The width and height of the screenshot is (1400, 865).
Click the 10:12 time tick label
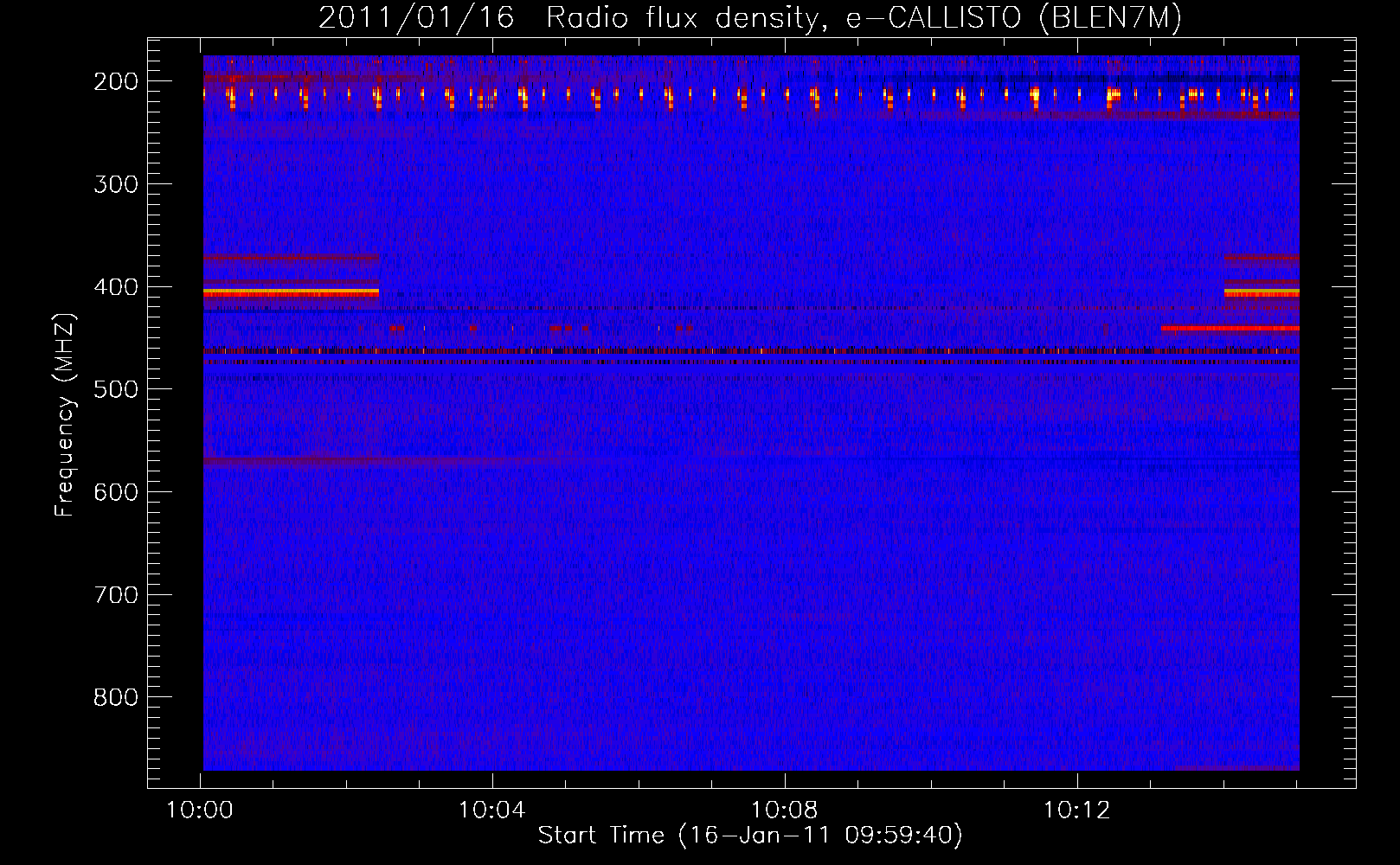pos(1076,811)
